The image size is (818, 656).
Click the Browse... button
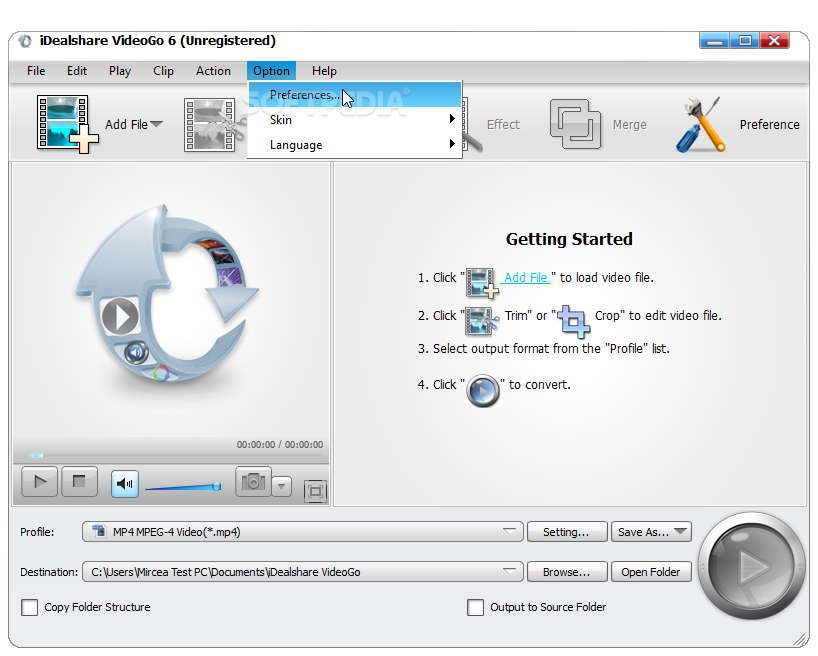567,572
